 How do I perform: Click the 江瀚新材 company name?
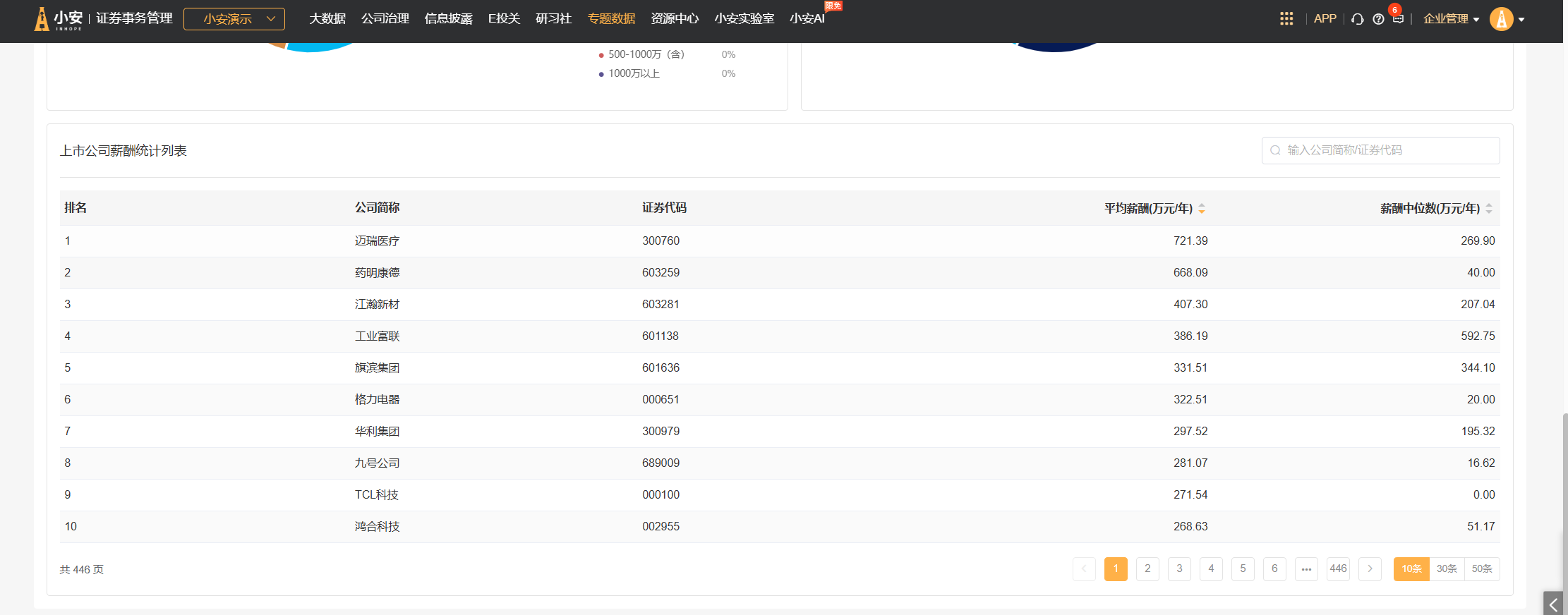click(x=377, y=304)
